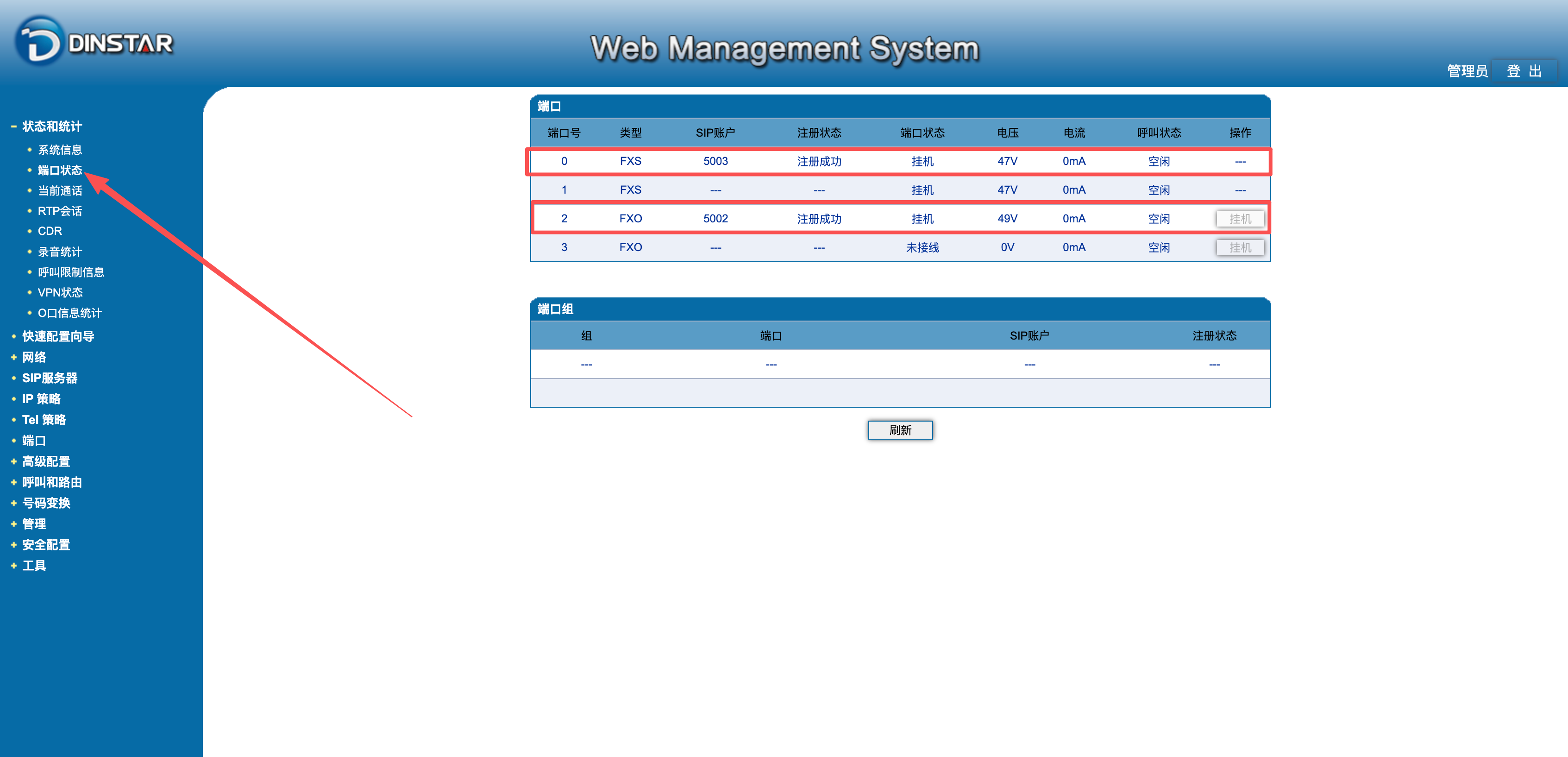
Task: Open SIP服务器 settings in the sidebar
Action: (50, 378)
